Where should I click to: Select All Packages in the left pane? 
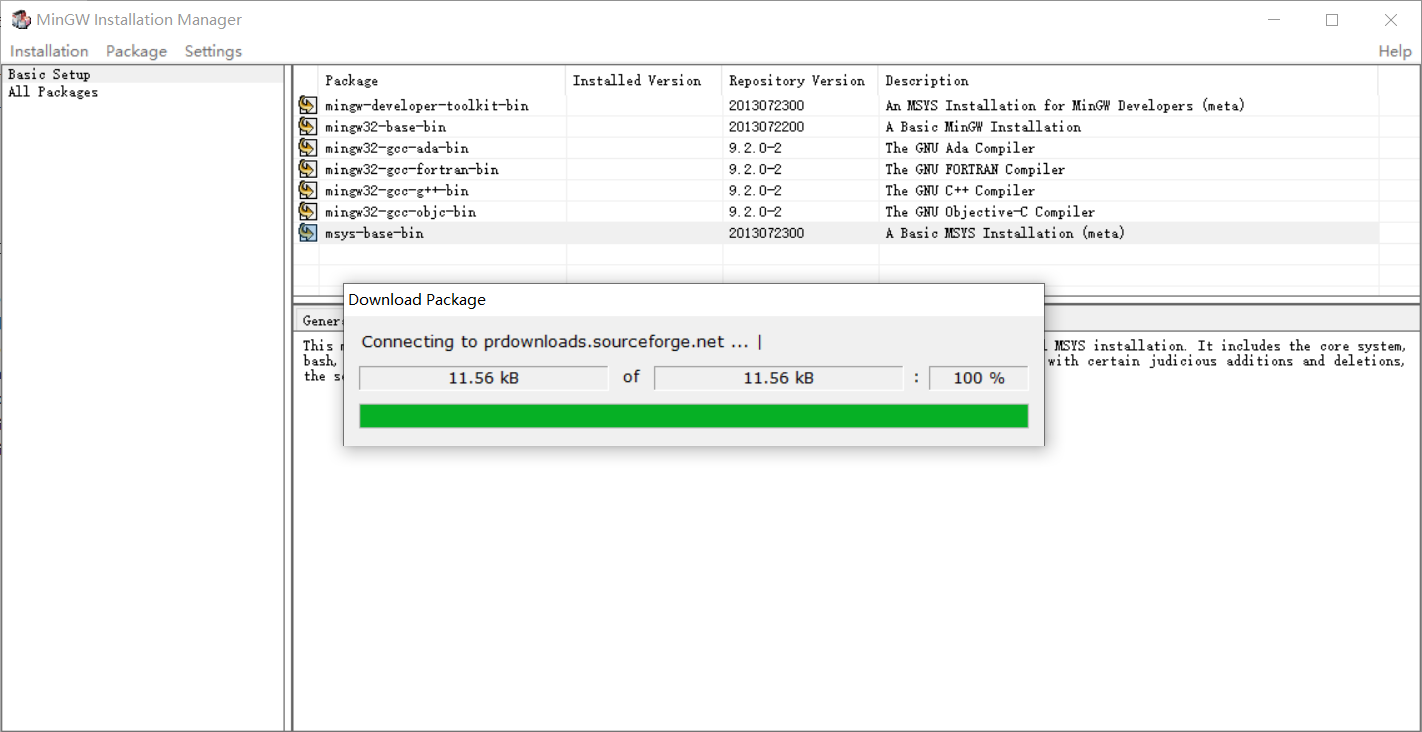[x=53, y=92]
